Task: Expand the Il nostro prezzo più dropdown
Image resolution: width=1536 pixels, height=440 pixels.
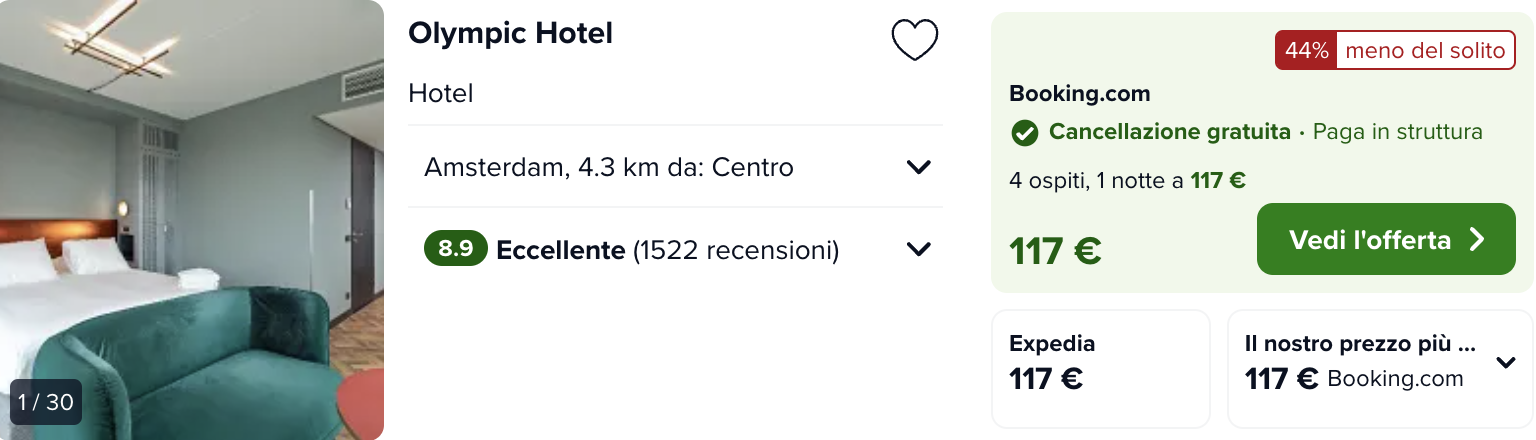Action: [1506, 363]
